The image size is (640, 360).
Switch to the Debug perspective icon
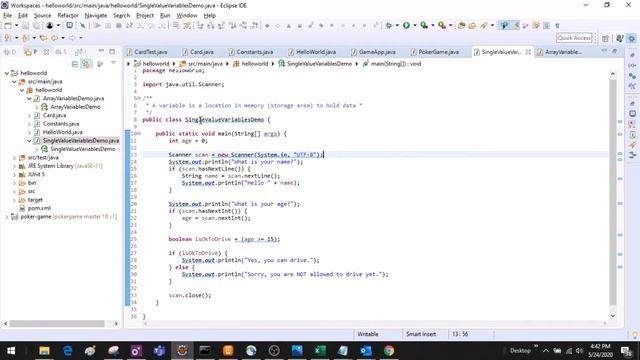pyautogui.click(x=632, y=38)
